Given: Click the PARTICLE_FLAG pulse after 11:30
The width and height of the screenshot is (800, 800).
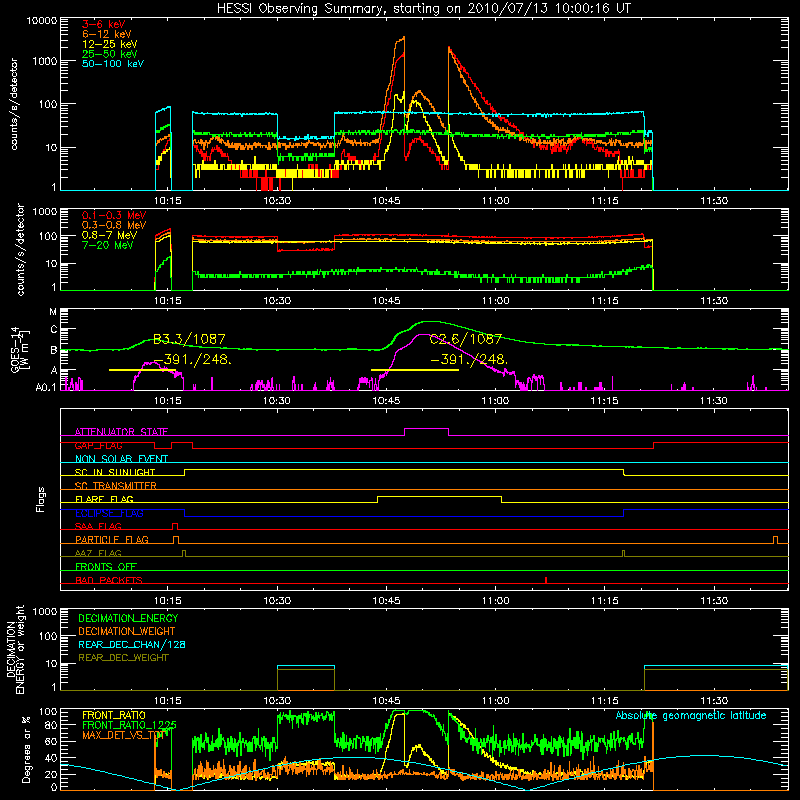Looking at the screenshot, I should coord(776,540).
